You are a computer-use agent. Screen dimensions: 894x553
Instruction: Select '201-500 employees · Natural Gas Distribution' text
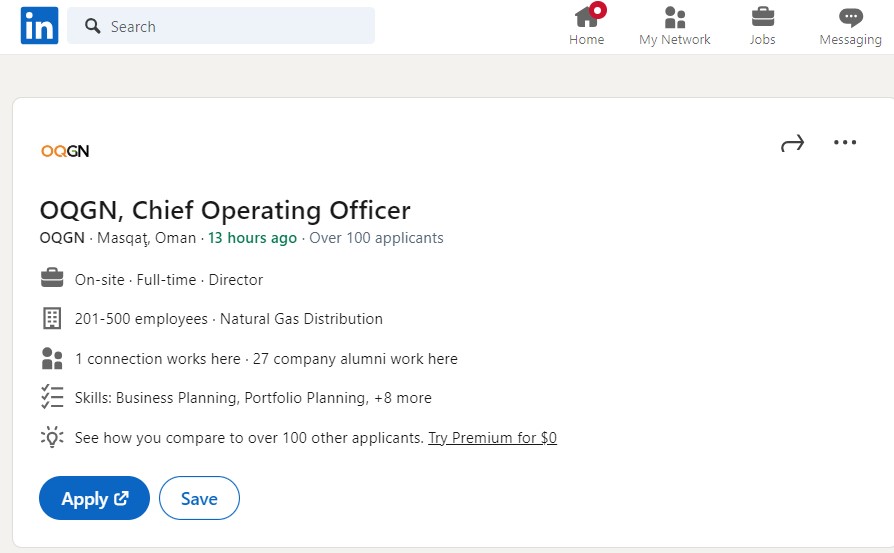[229, 319]
